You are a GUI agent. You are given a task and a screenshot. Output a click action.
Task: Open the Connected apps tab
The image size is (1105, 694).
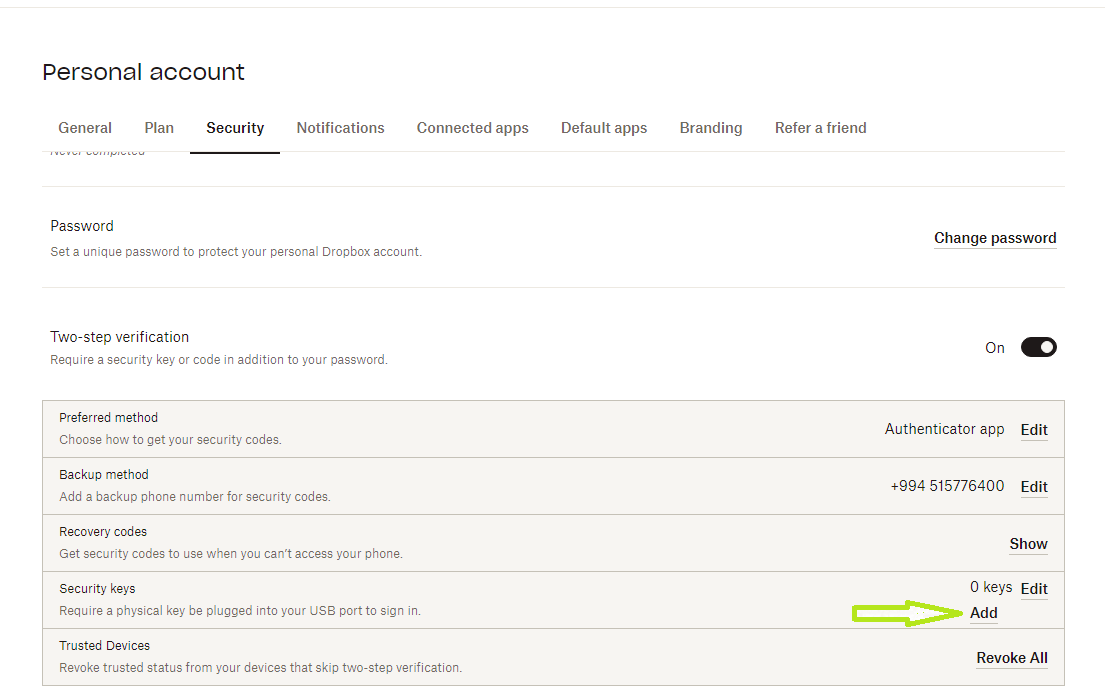click(x=472, y=128)
